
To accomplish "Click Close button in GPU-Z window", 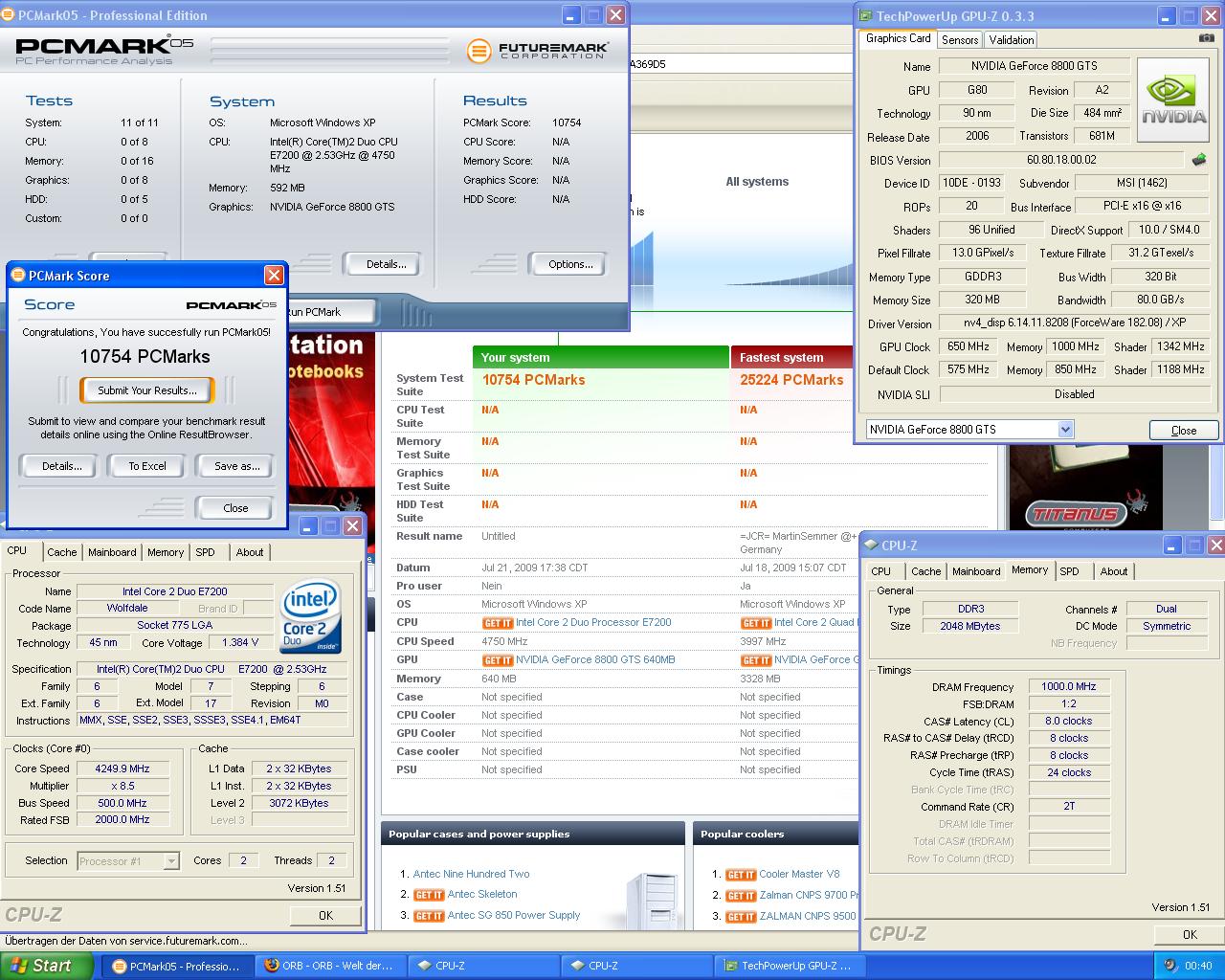I will pos(1184,431).
